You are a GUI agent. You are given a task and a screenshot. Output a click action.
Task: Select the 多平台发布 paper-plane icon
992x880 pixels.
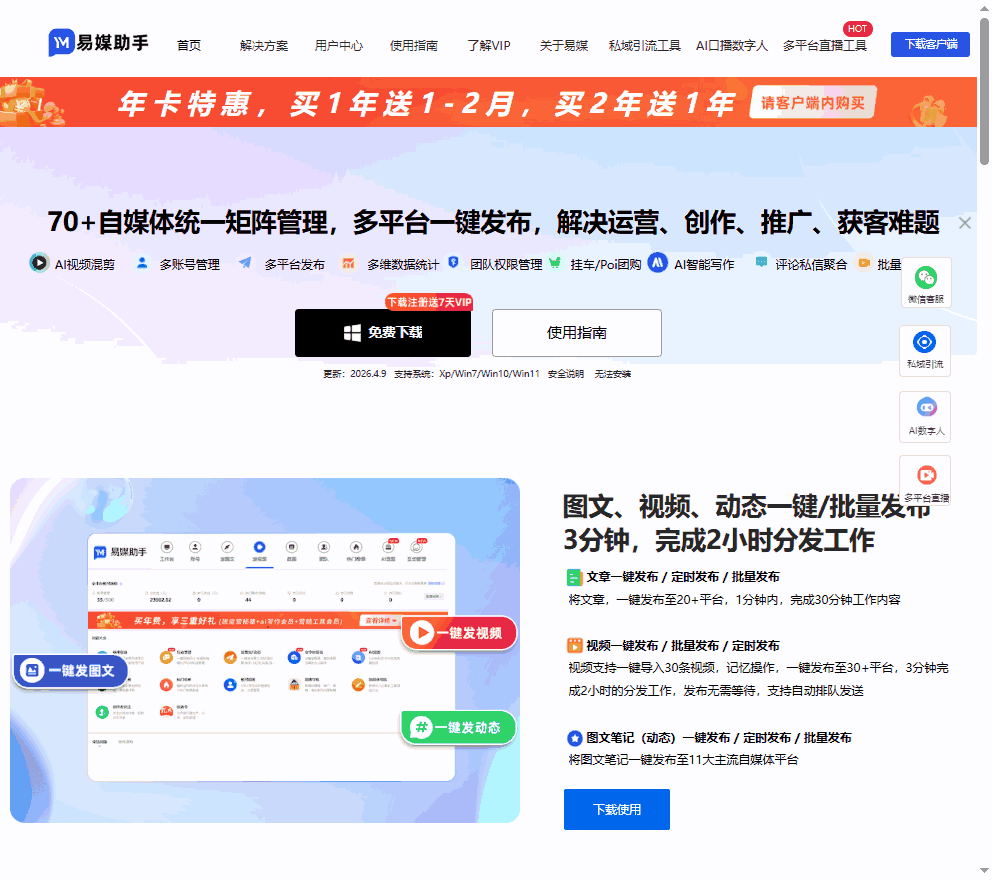[244, 263]
